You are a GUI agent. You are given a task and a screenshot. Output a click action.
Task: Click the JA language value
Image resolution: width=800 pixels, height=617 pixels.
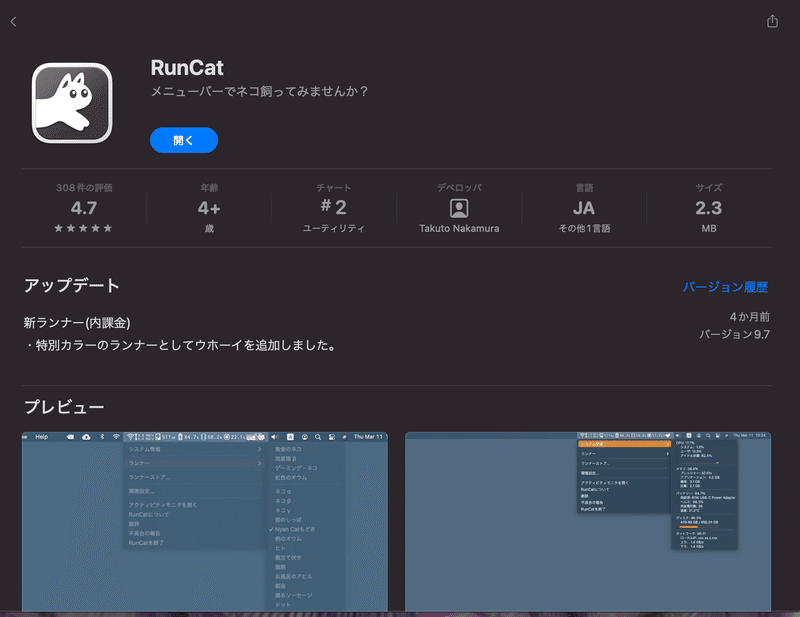coord(584,208)
